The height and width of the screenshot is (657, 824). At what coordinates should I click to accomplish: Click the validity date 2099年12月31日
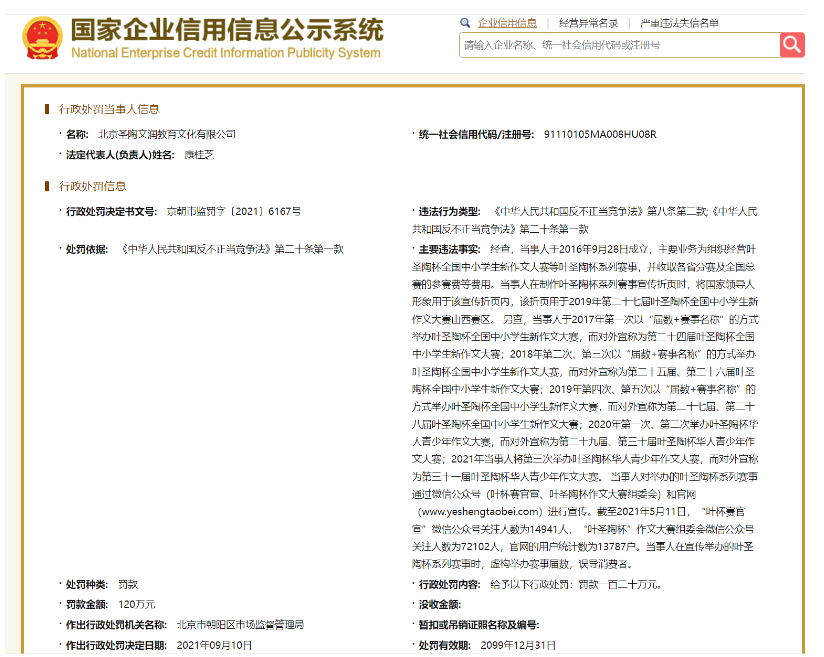click(518, 645)
